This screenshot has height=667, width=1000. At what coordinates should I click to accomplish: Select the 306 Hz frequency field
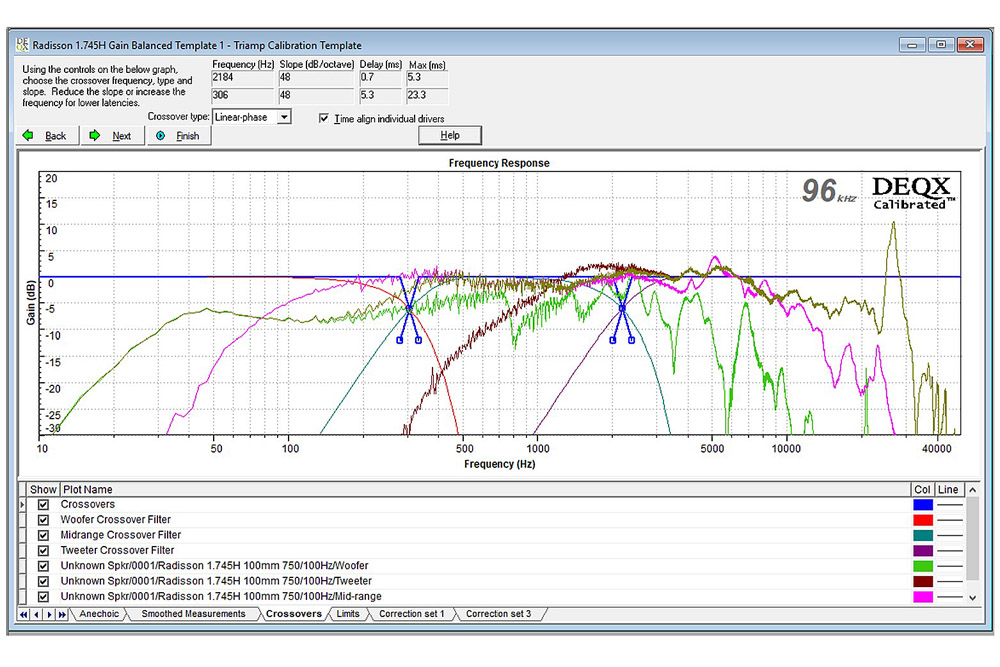pos(242,96)
